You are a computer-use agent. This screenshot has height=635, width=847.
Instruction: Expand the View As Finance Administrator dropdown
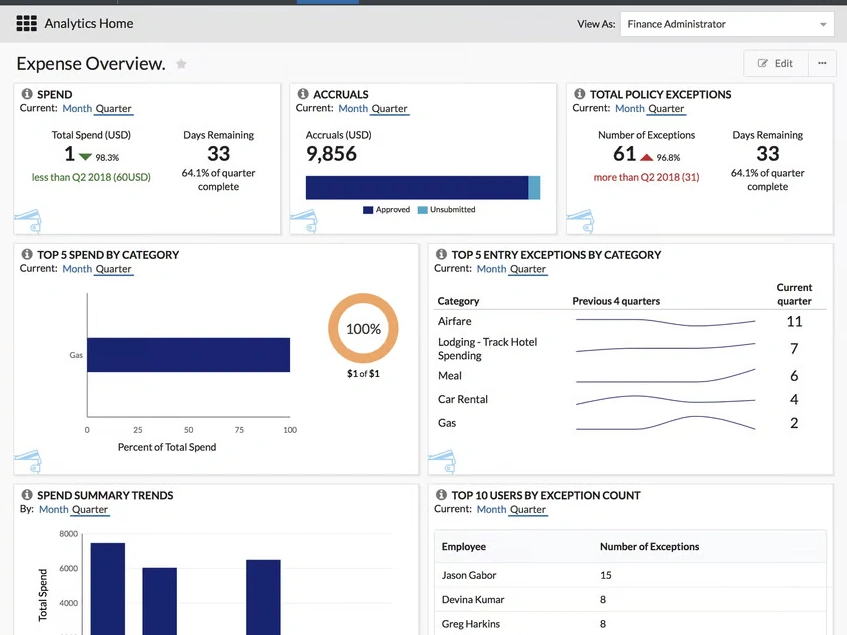[727, 24]
